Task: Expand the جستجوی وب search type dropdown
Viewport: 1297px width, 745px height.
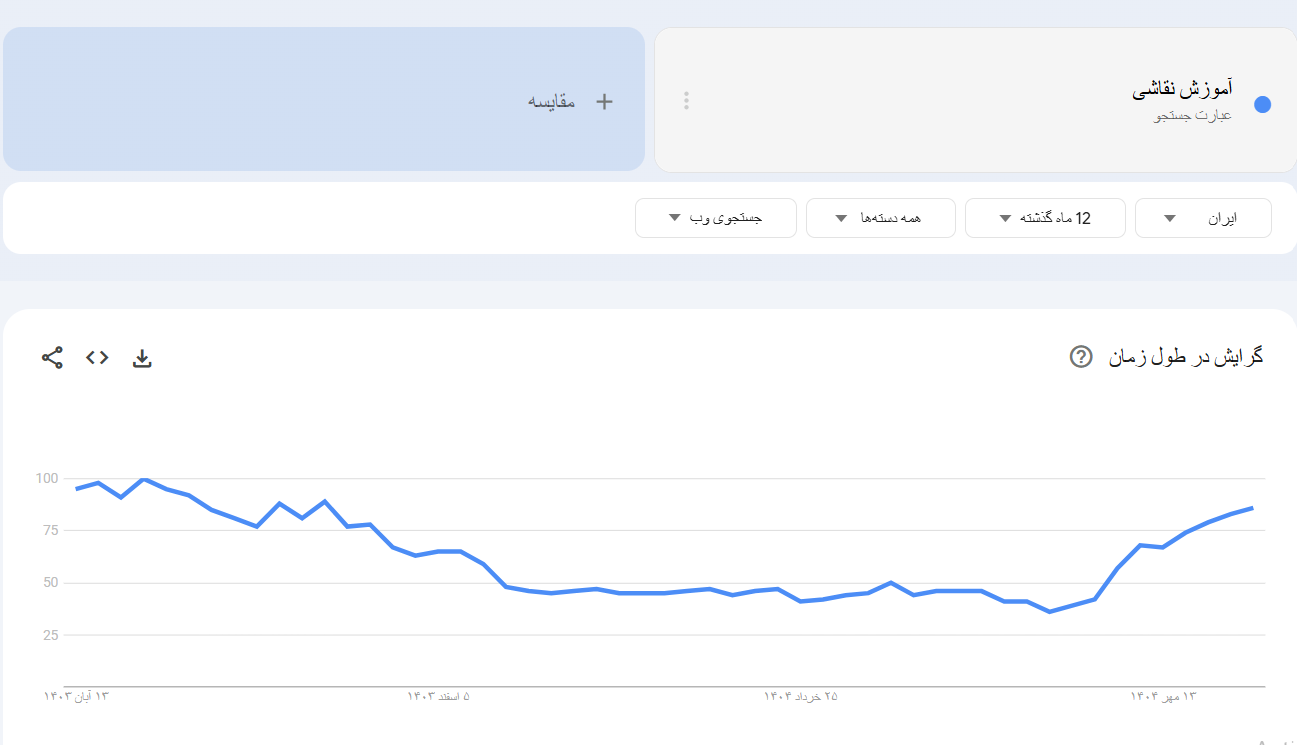Action: 715,218
